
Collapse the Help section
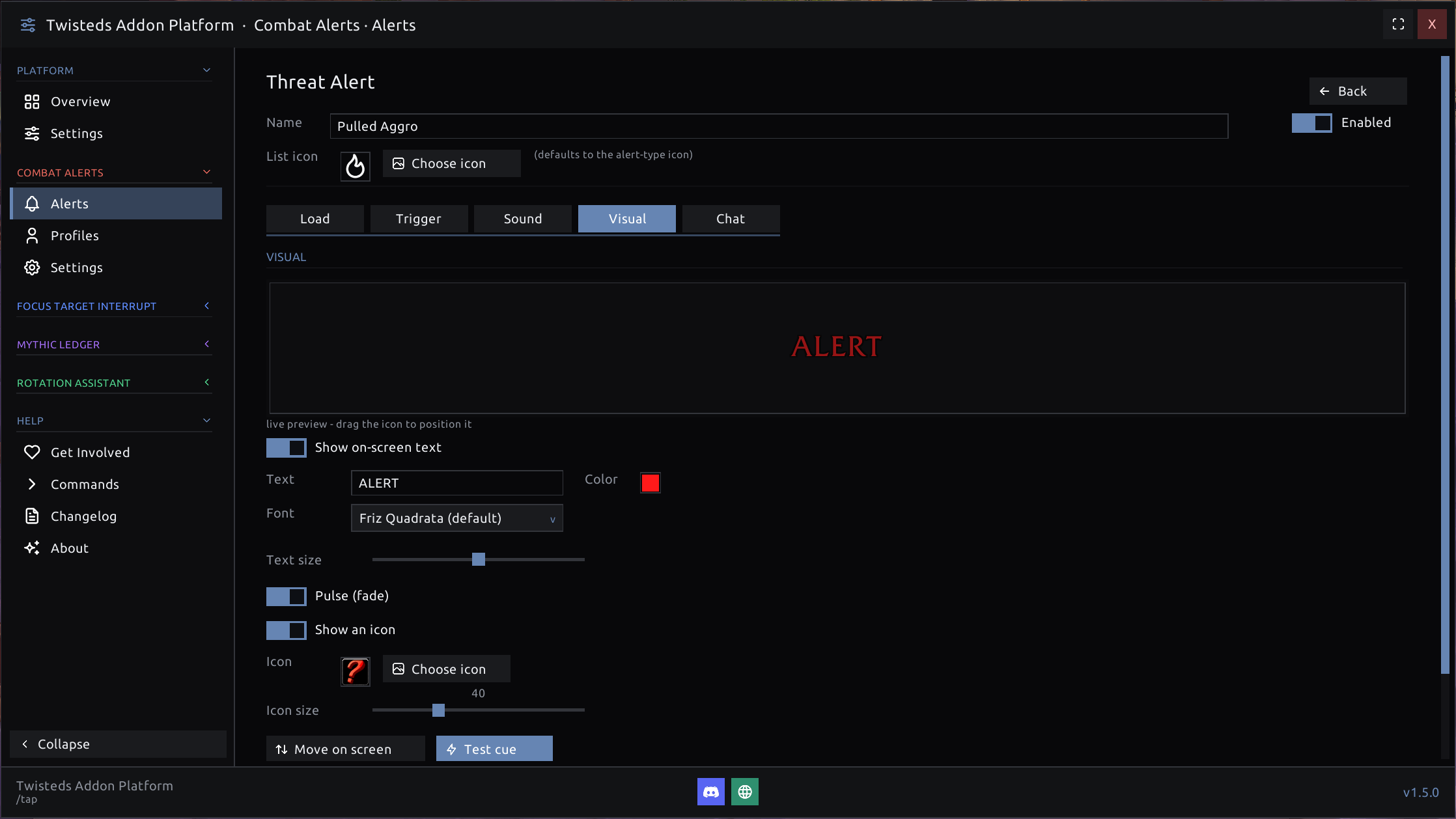[206, 421]
